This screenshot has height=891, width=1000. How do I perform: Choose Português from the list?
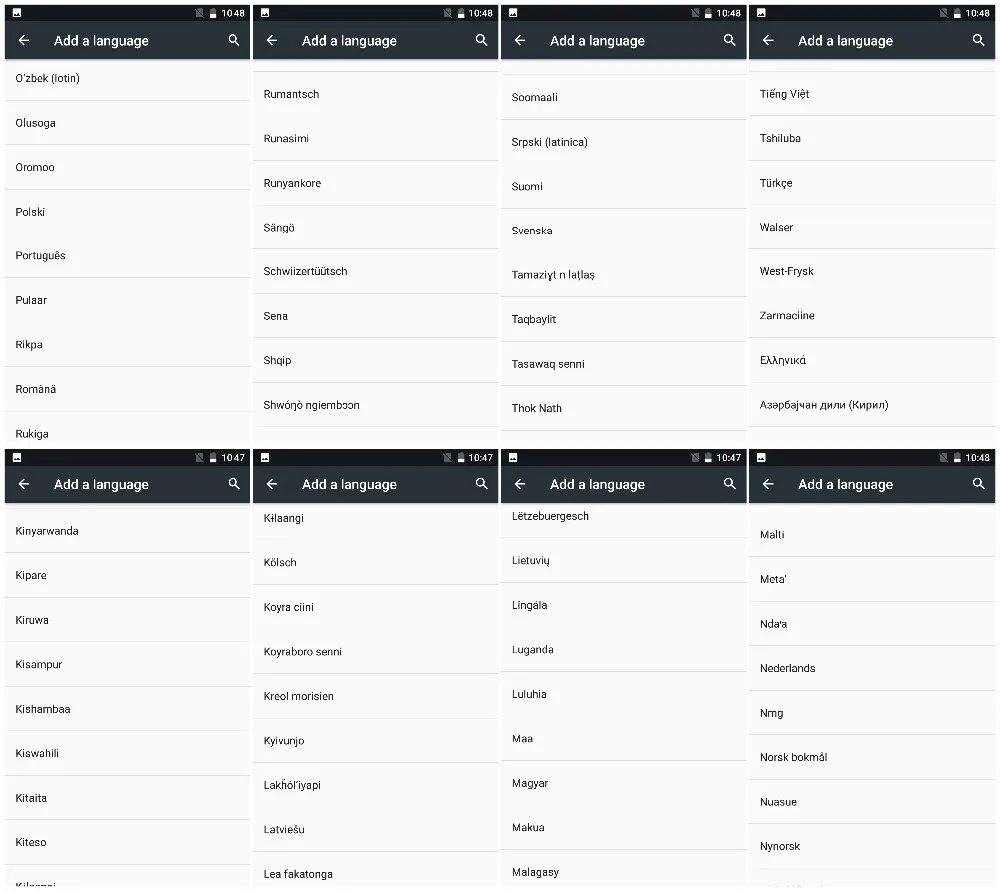click(x=128, y=255)
